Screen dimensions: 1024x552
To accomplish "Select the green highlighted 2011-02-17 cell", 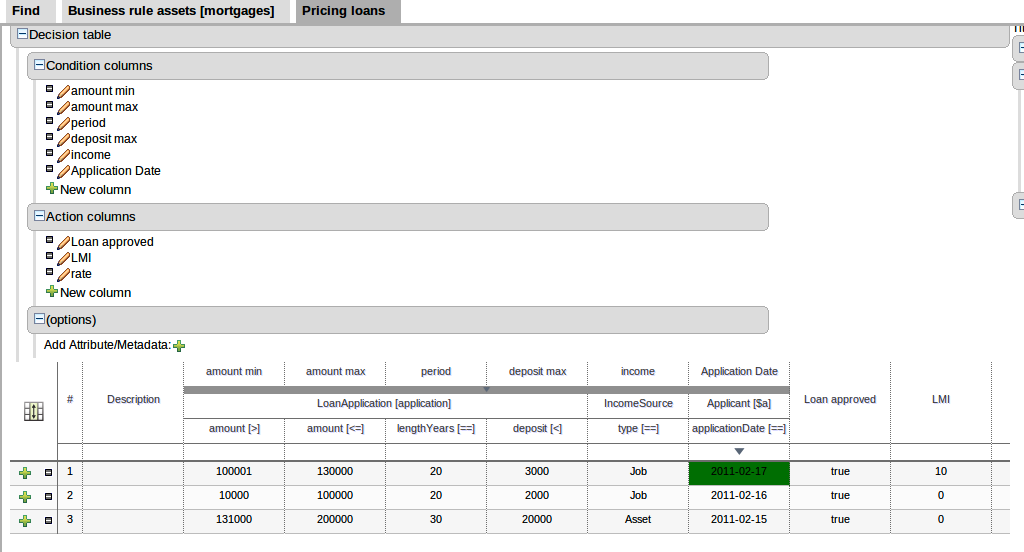I will 739,473.
